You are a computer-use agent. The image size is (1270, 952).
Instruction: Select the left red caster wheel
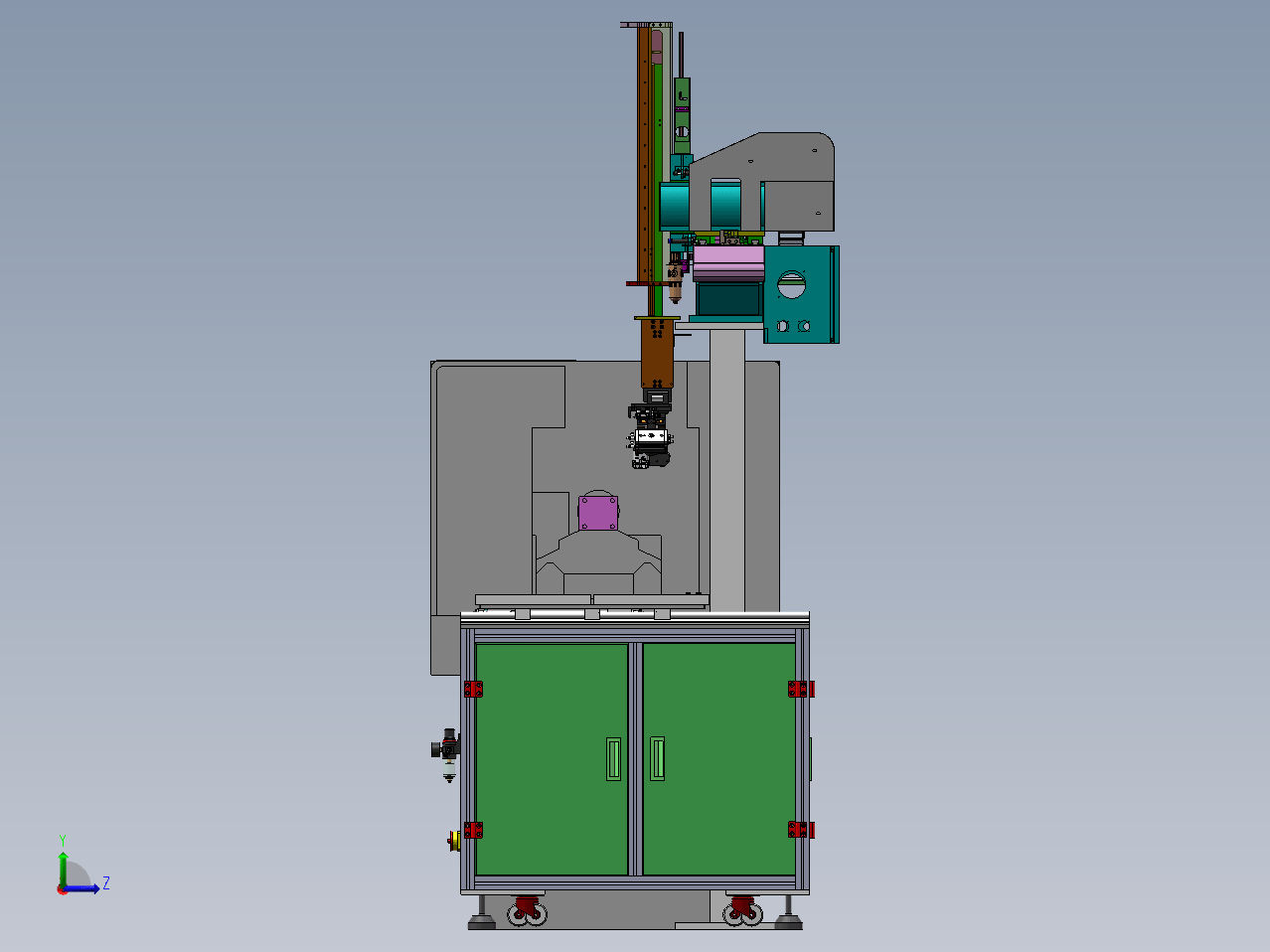(x=527, y=911)
